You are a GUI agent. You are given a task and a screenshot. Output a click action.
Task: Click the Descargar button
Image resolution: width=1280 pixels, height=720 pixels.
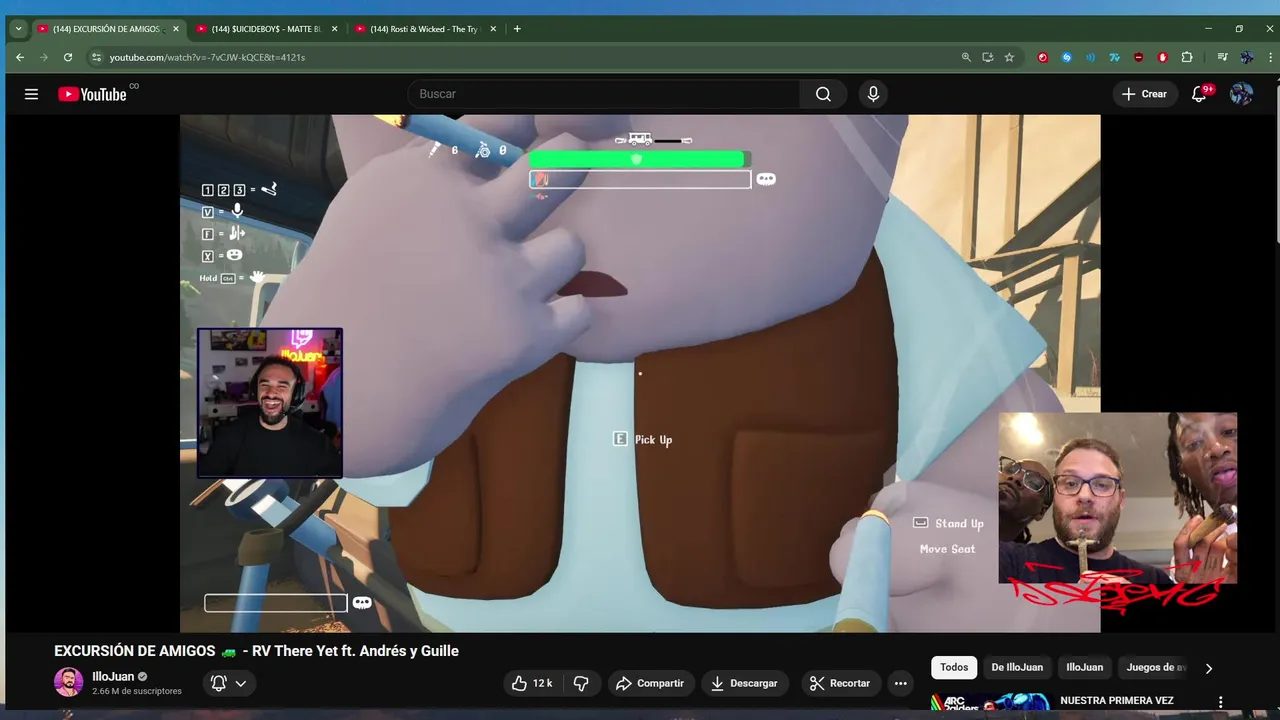pyautogui.click(x=744, y=683)
